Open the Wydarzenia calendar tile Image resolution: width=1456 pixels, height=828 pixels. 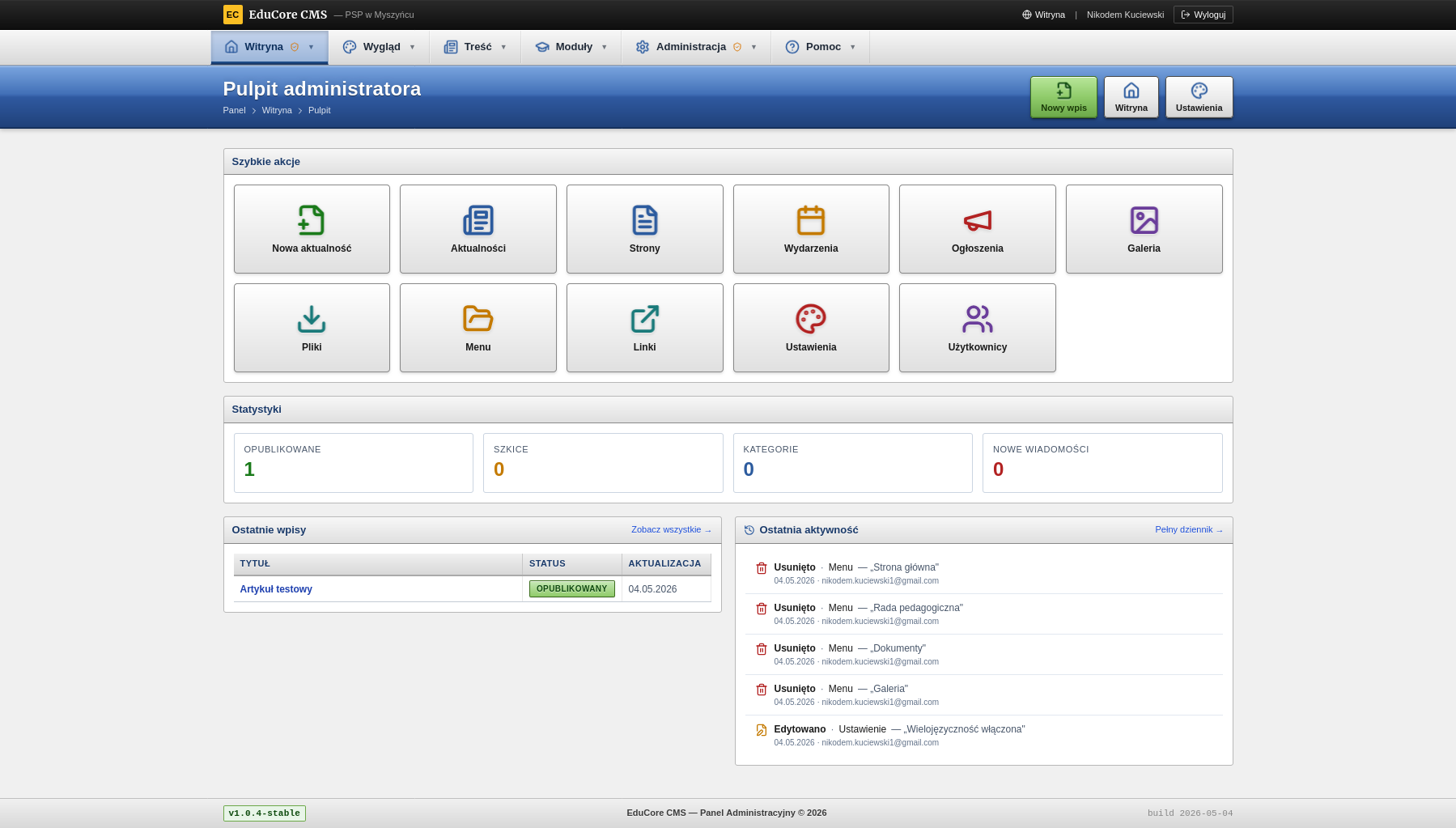tap(811, 229)
